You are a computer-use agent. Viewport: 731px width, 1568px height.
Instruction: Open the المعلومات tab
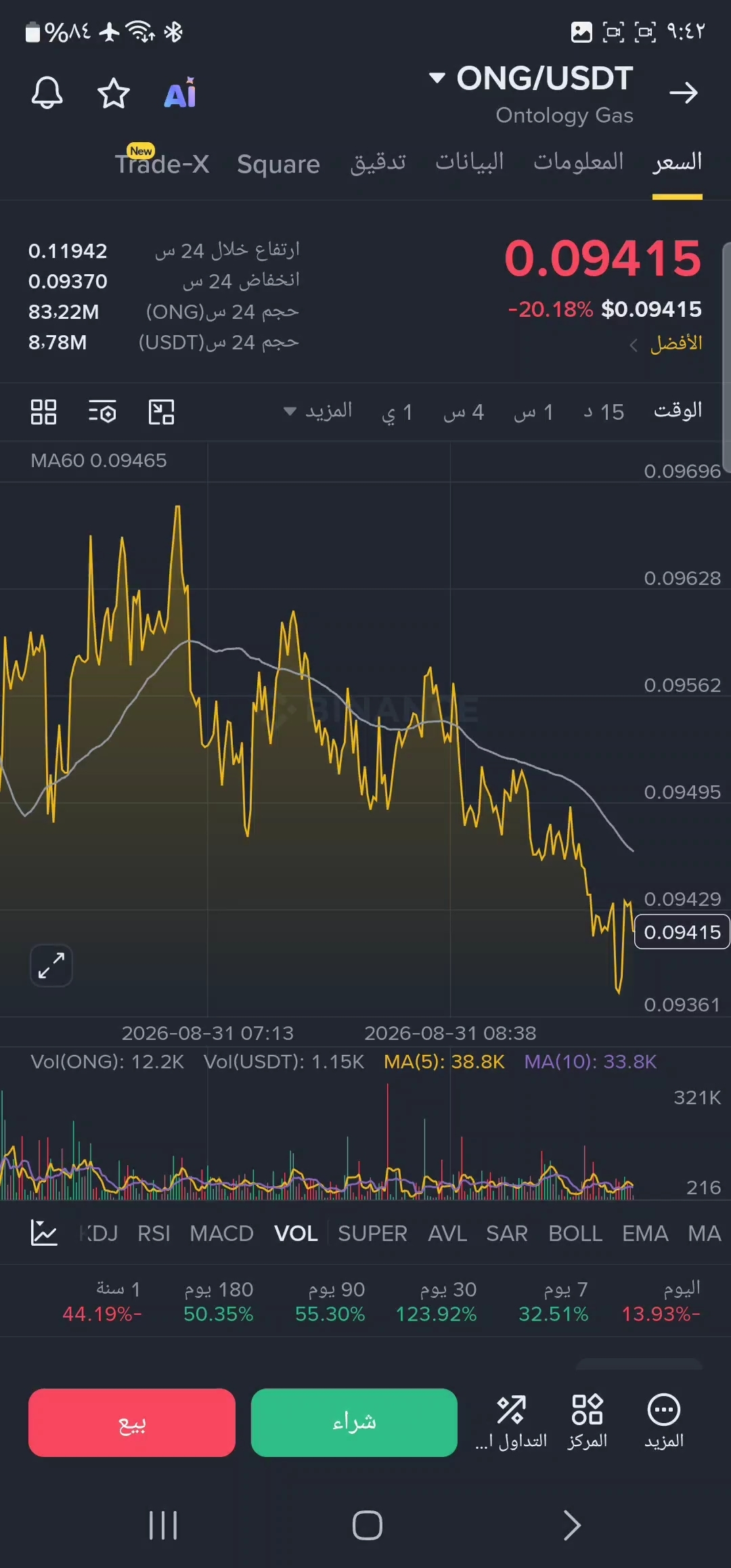tap(579, 162)
